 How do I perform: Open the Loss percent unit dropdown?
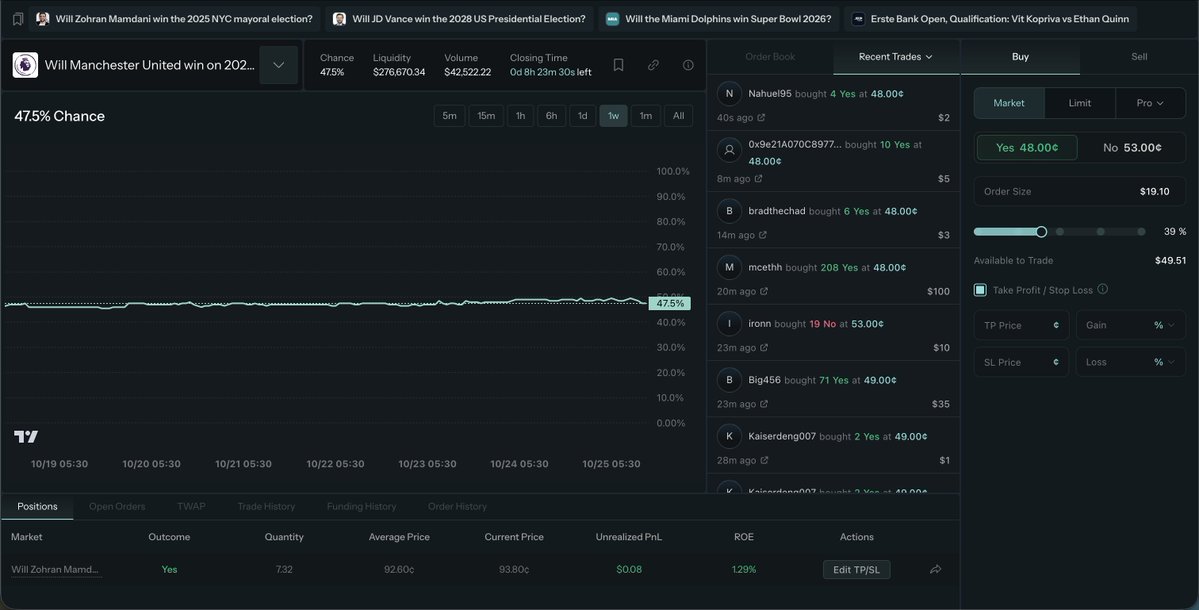1165,362
